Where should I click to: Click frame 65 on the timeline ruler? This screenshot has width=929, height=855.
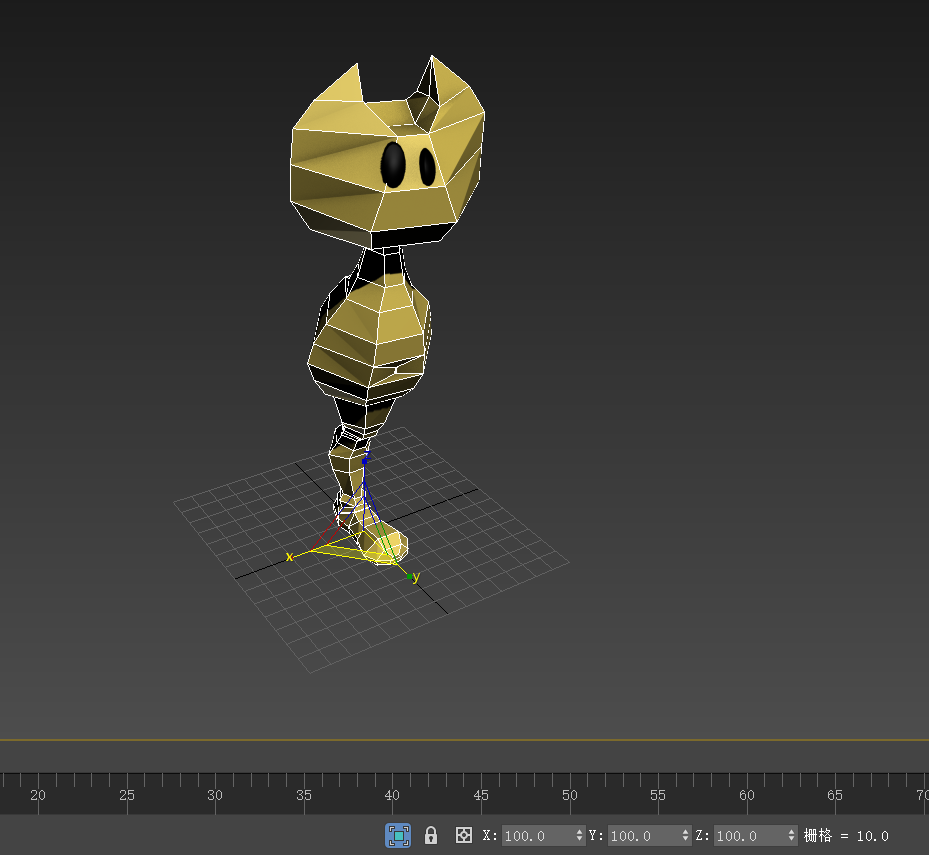click(834, 795)
